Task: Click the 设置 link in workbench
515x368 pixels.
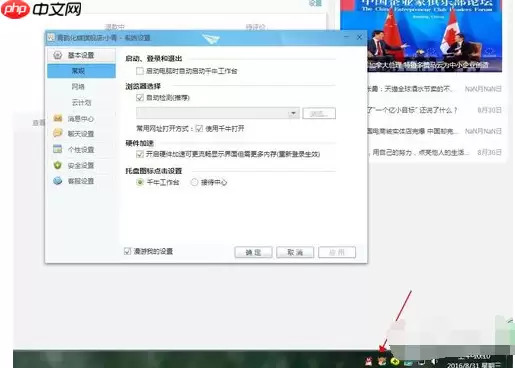Action: (315, 3)
